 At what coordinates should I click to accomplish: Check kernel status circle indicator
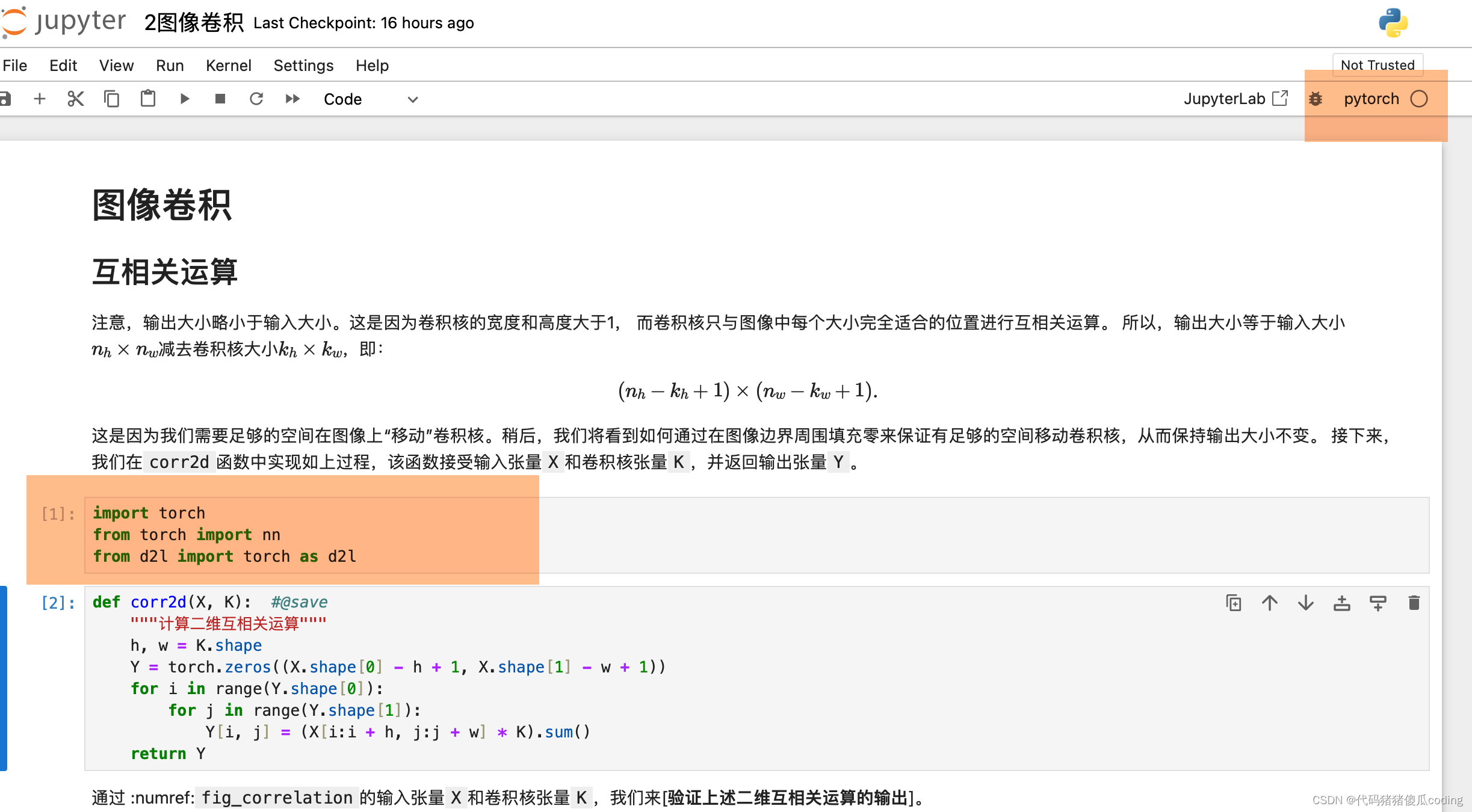coord(1419,99)
